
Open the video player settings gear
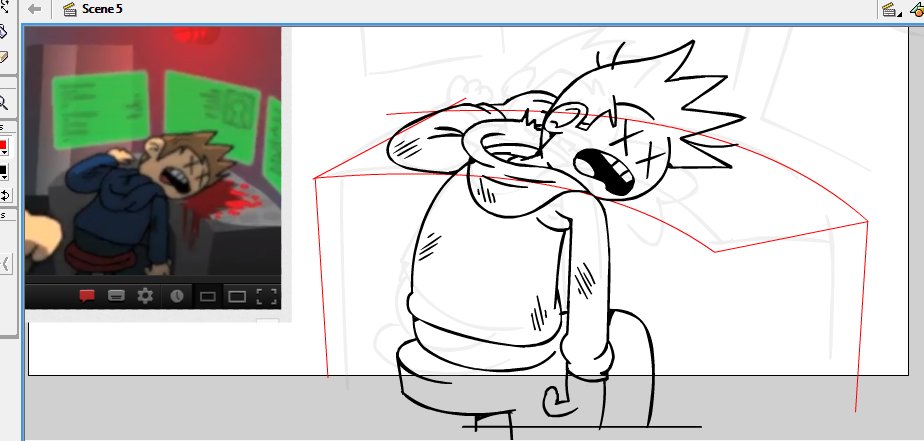[x=145, y=295]
